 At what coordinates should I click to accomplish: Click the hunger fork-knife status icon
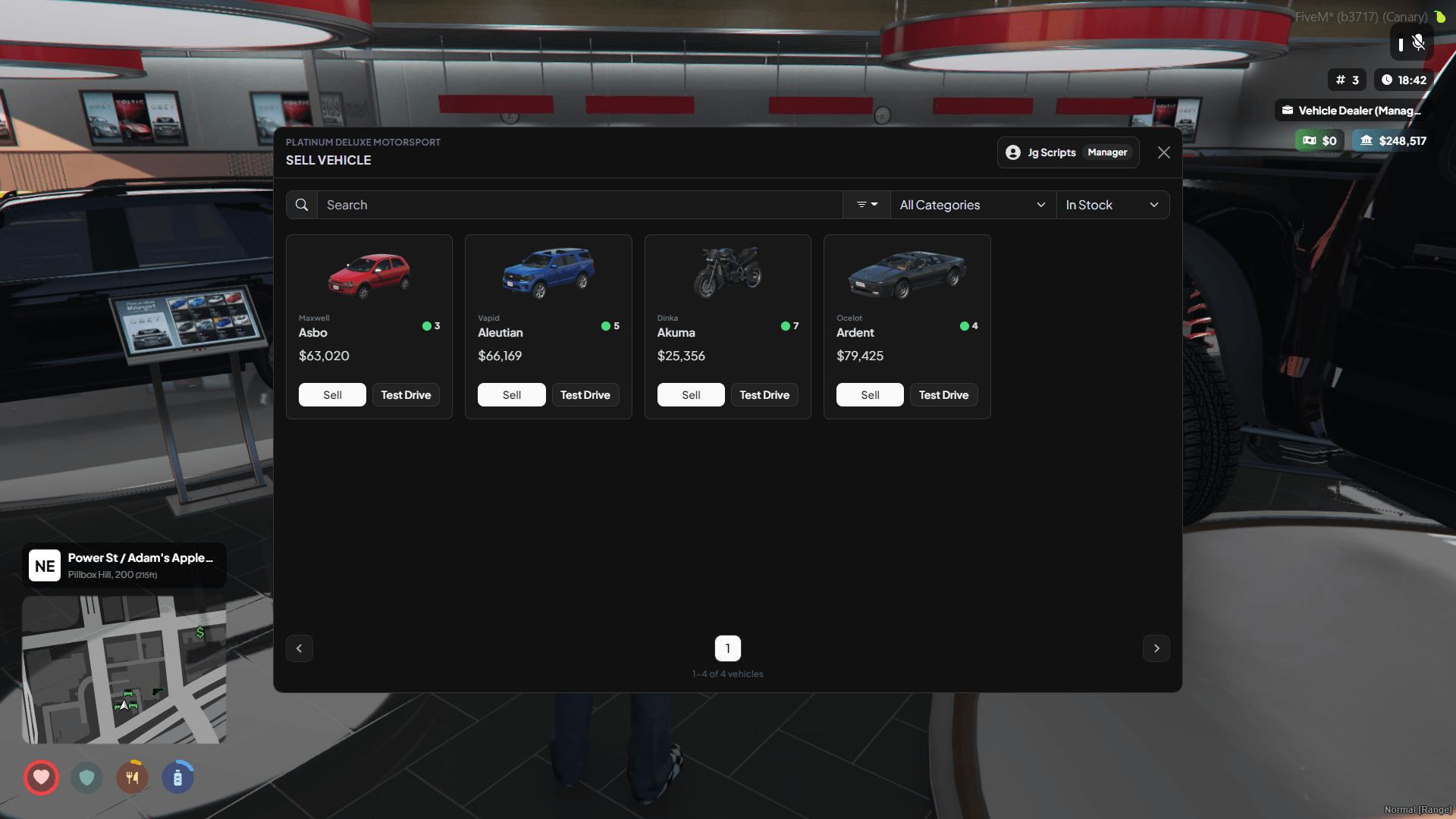tap(133, 777)
